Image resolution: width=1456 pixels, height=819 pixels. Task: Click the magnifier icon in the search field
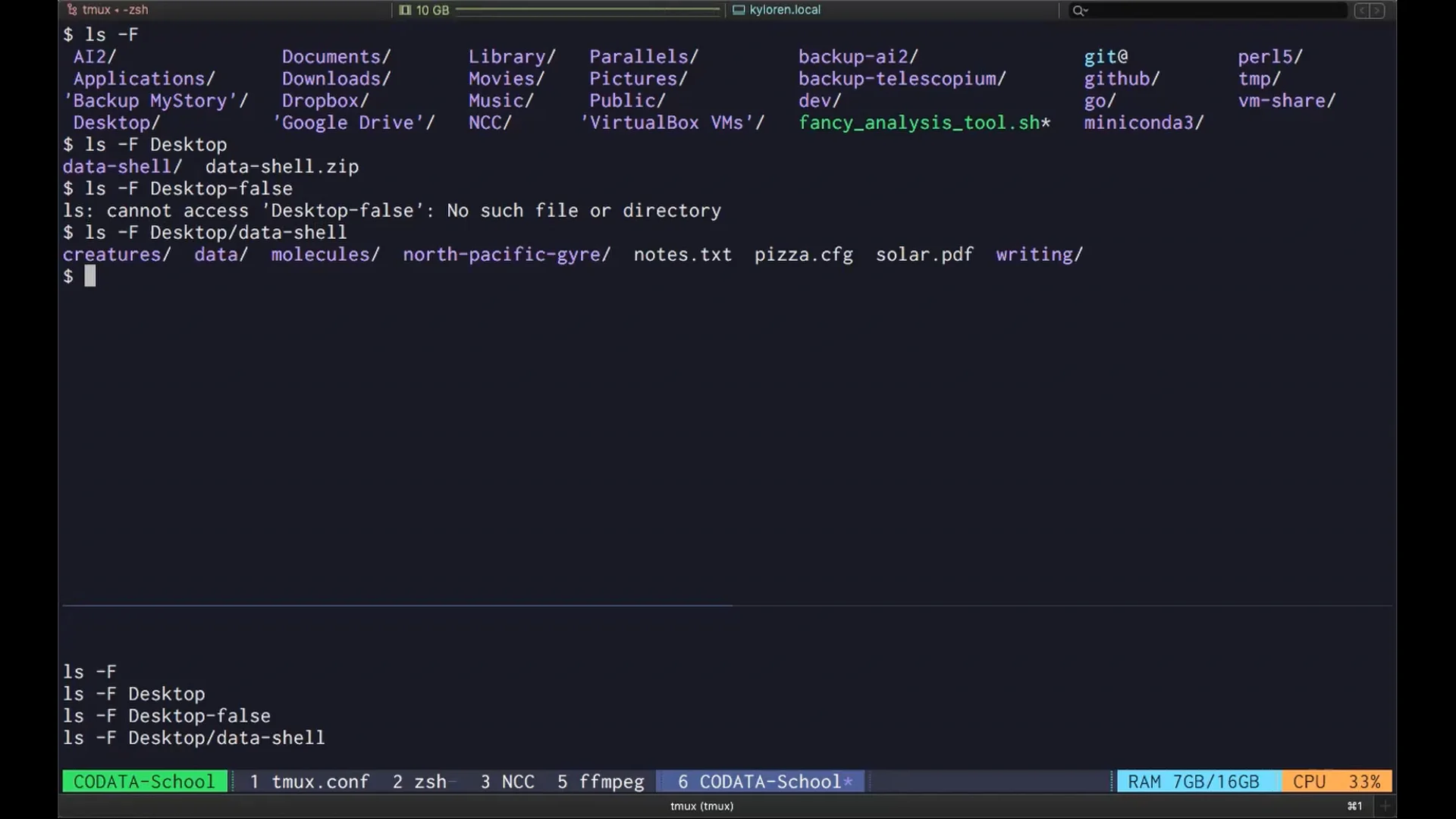tap(1080, 11)
